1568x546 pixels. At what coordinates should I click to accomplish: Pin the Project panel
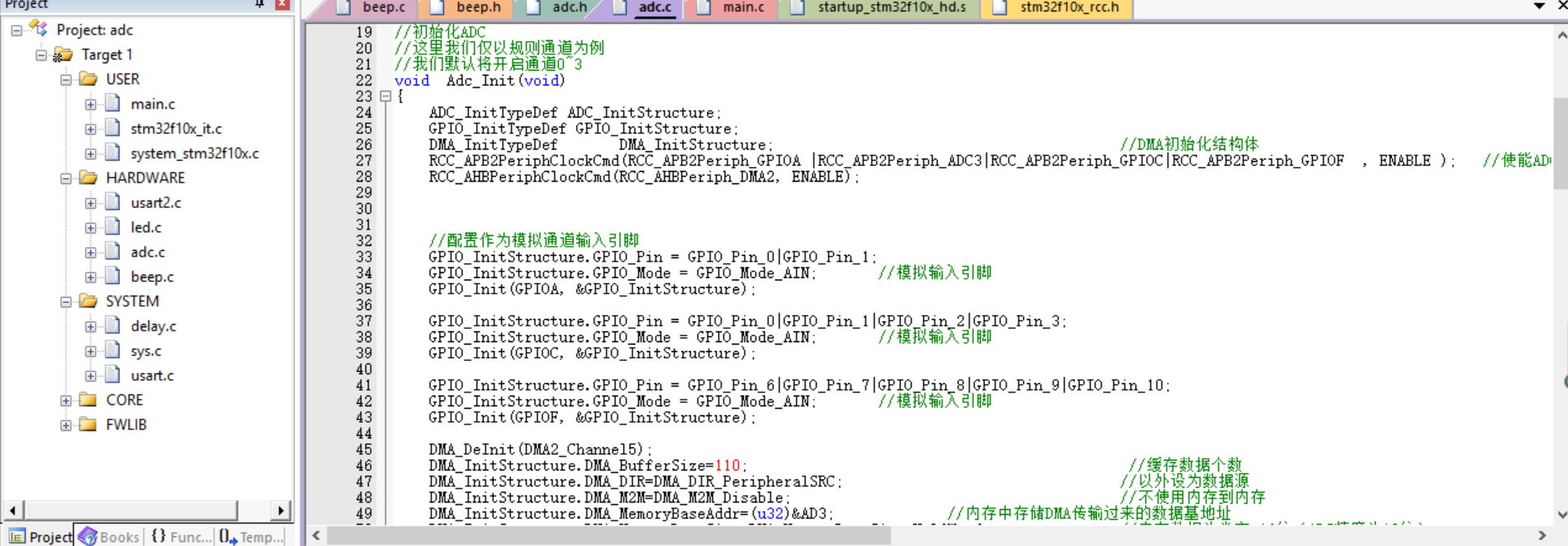tap(260, 4)
